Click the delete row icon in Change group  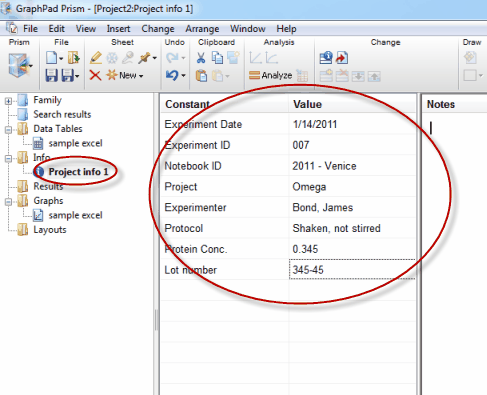(342, 76)
